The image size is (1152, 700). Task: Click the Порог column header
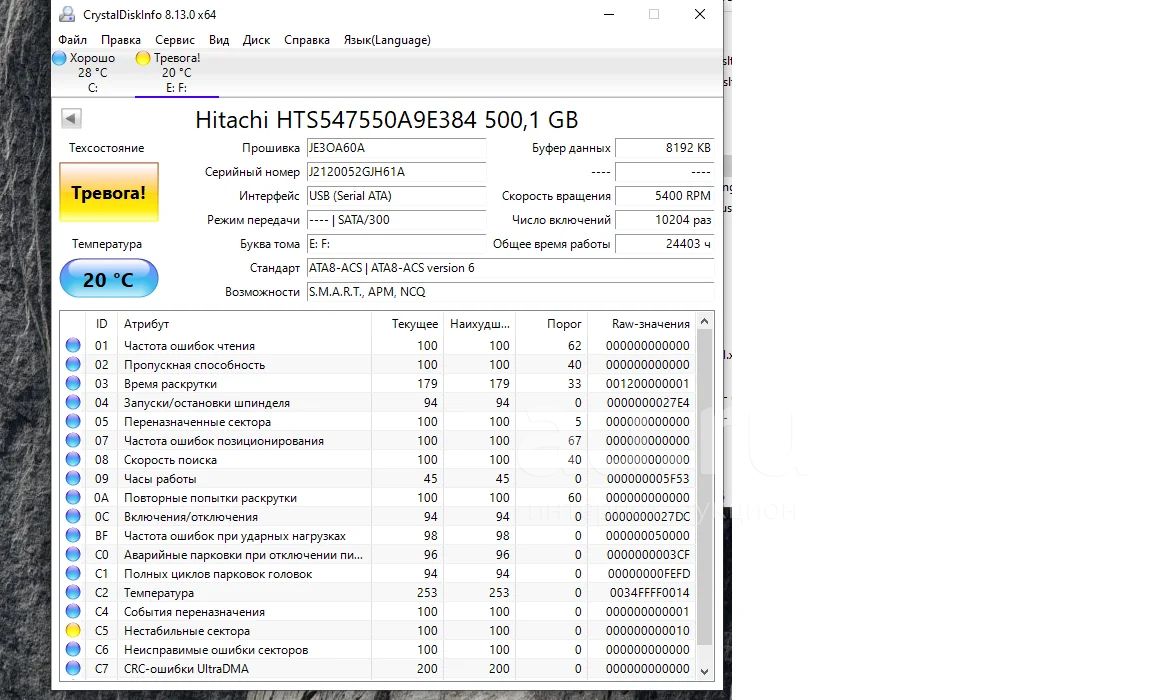click(550, 324)
